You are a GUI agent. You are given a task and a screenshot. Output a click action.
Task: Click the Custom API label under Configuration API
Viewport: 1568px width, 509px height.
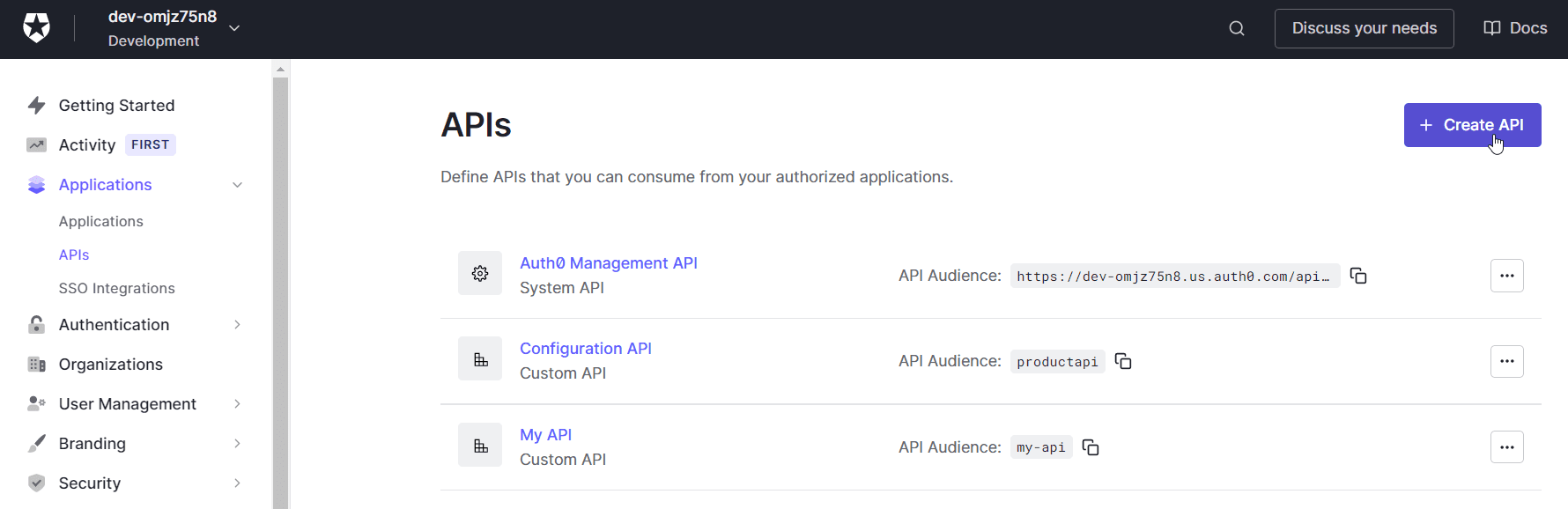tap(563, 373)
